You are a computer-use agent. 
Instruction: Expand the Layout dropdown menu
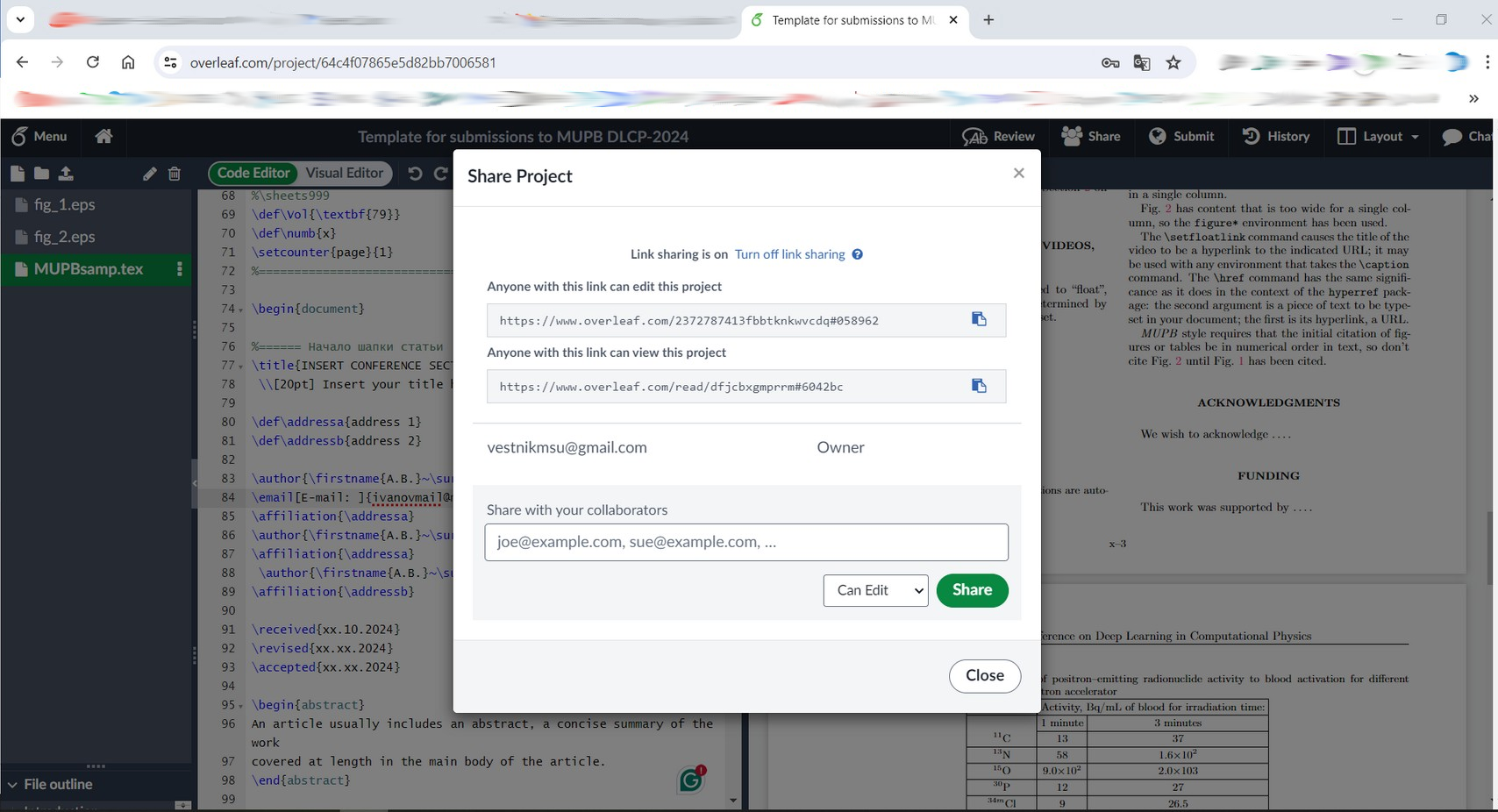coord(1378,136)
